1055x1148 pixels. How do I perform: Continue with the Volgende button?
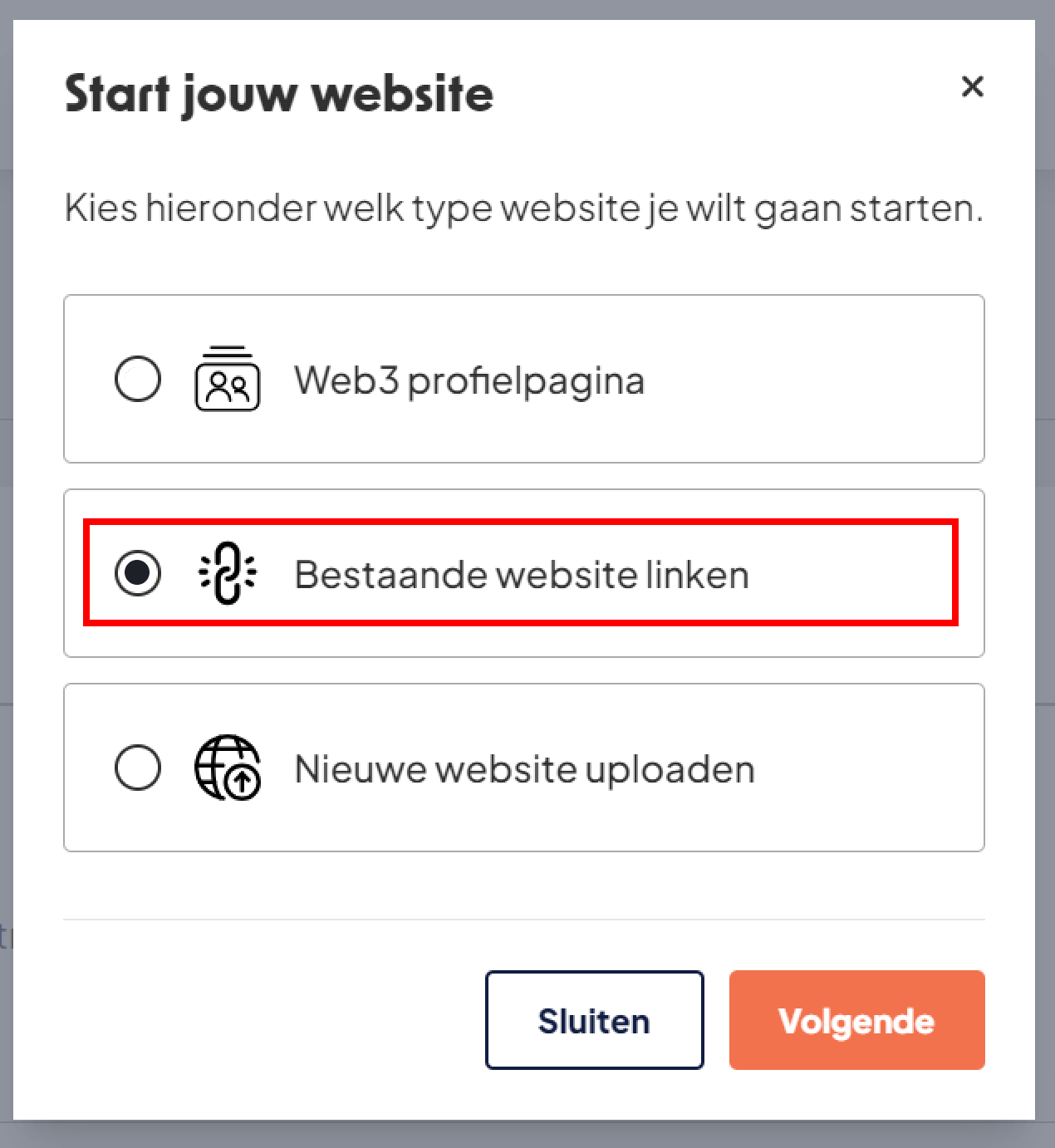[856, 1020]
